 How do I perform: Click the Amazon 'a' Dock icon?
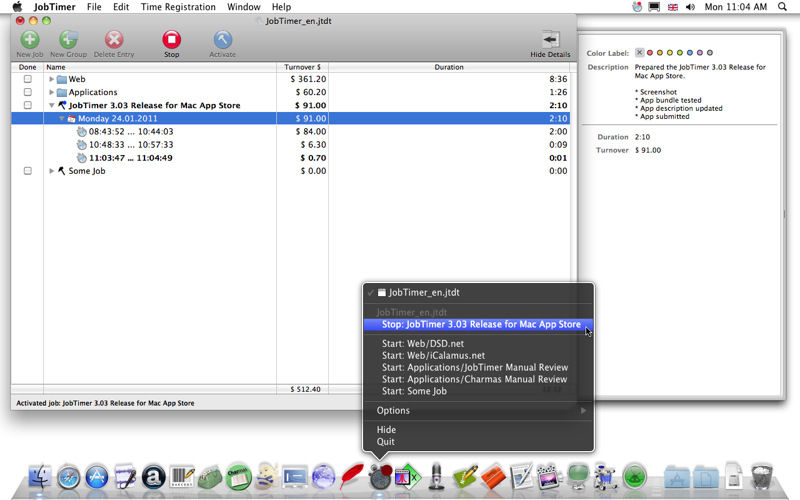[x=154, y=478]
